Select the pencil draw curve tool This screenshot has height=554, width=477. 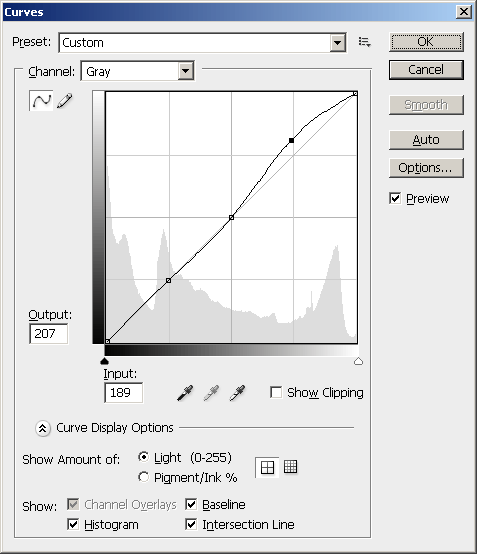[x=65, y=101]
